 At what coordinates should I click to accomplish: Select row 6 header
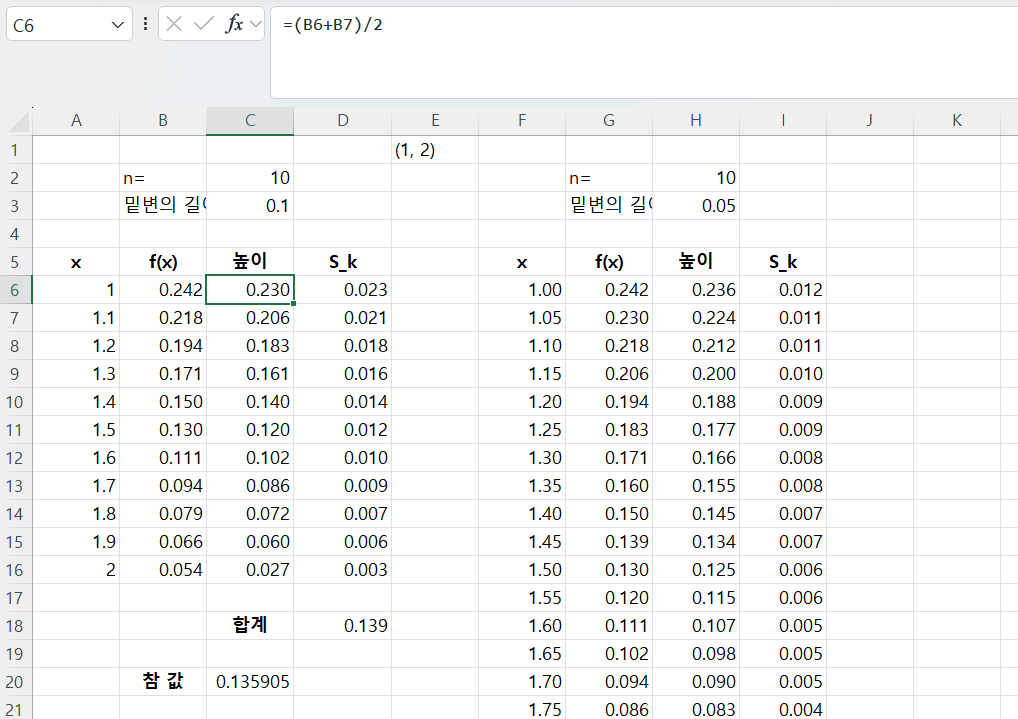[16, 290]
